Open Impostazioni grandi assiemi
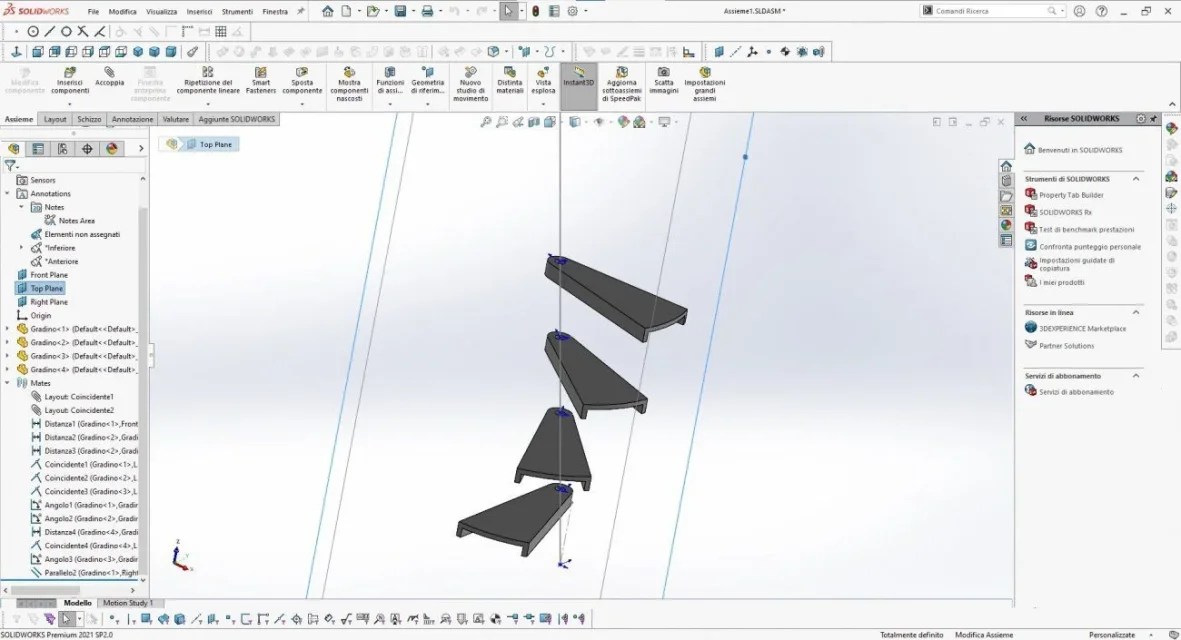1181x640 pixels. click(704, 84)
